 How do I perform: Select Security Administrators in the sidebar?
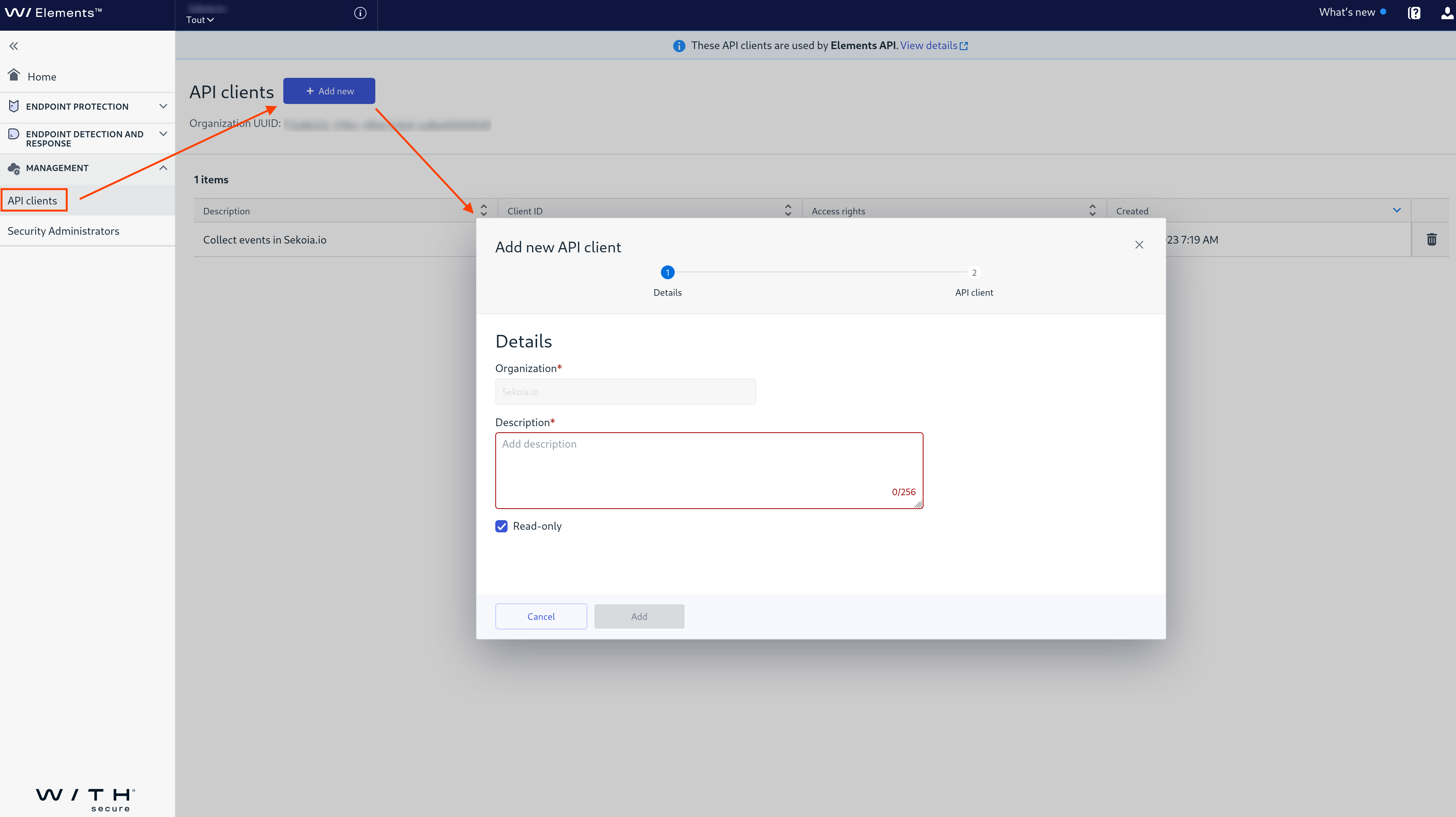pyautogui.click(x=63, y=231)
